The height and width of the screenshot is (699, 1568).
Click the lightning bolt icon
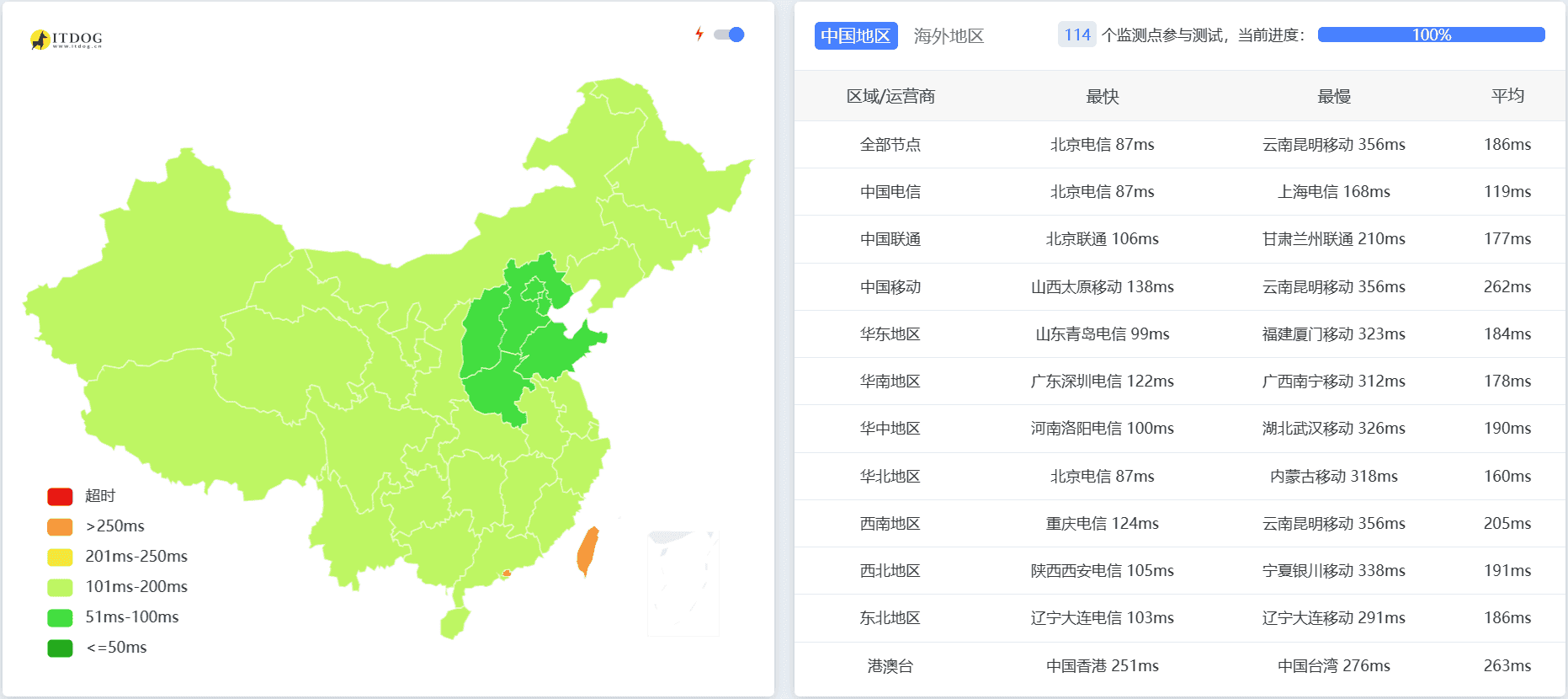tap(701, 35)
